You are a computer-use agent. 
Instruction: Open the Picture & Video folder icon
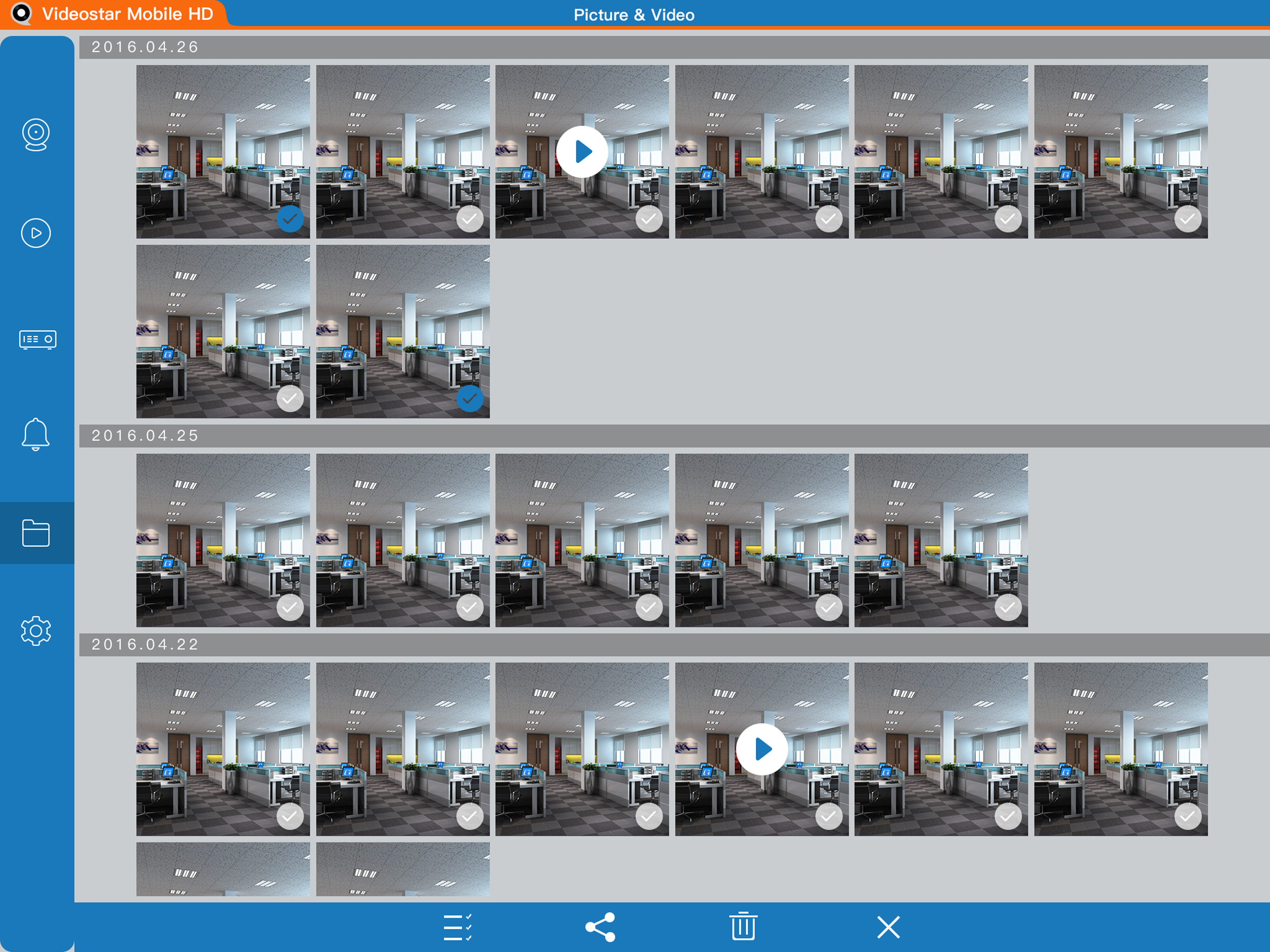[36, 533]
